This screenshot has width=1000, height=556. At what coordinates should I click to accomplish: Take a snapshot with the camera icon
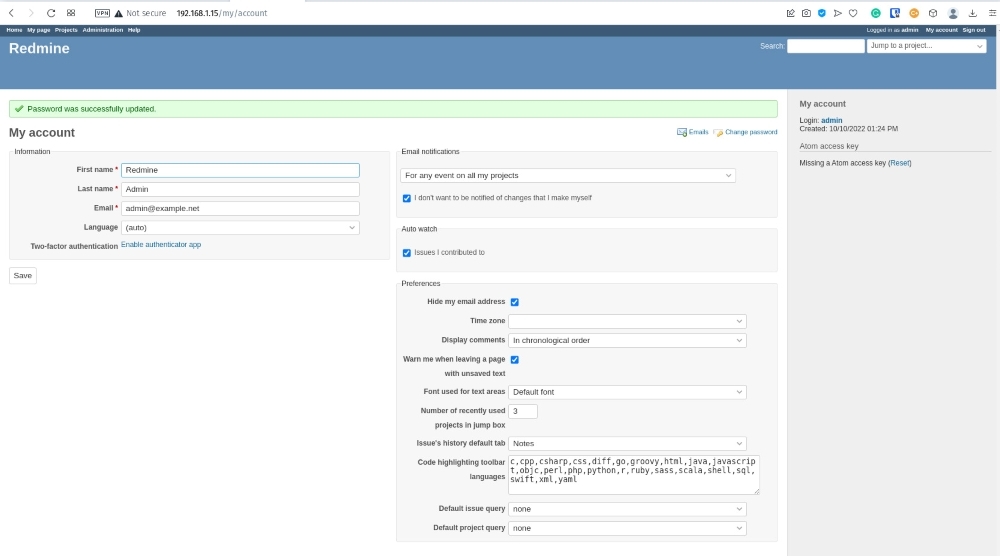[x=806, y=13]
